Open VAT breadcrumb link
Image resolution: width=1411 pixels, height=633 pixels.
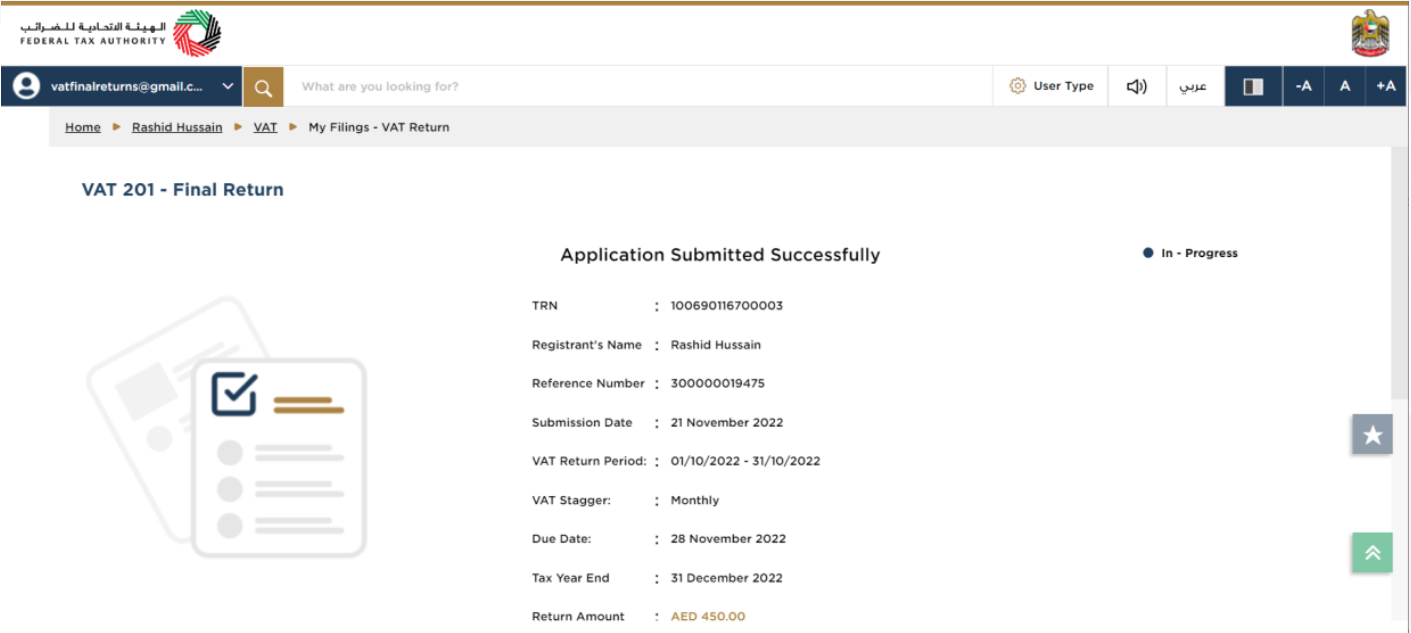click(x=265, y=127)
